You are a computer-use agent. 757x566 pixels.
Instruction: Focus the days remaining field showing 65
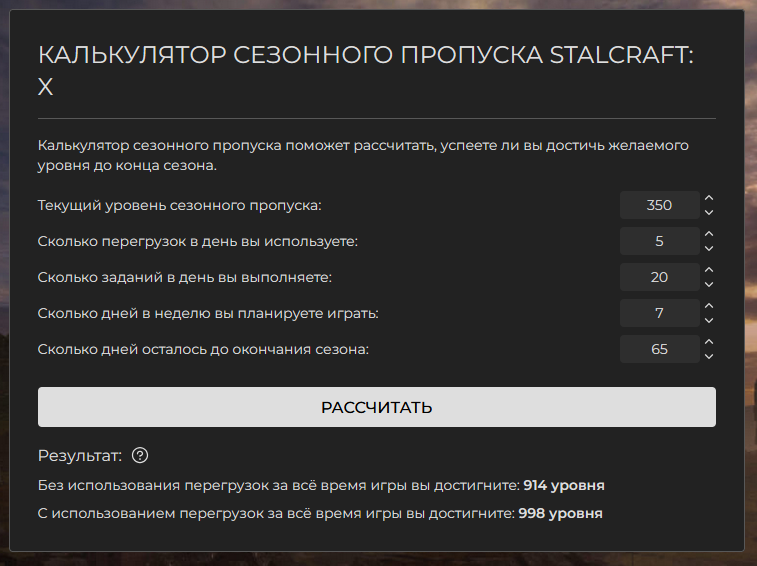[659, 349]
